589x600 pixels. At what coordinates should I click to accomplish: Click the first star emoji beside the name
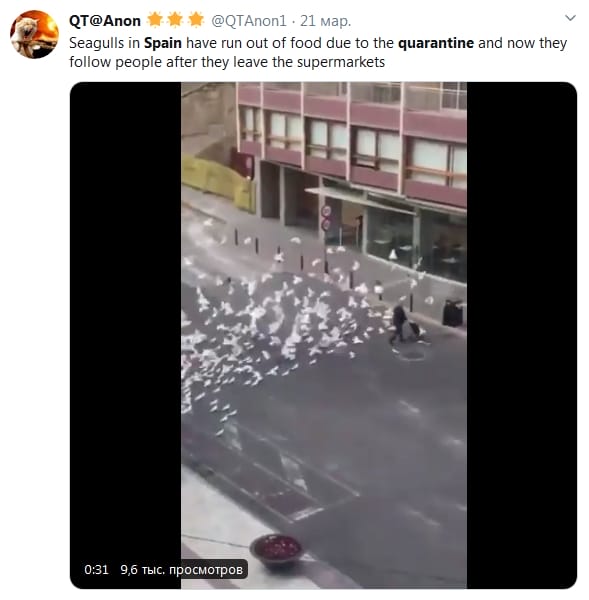click(x=155, y=20)
